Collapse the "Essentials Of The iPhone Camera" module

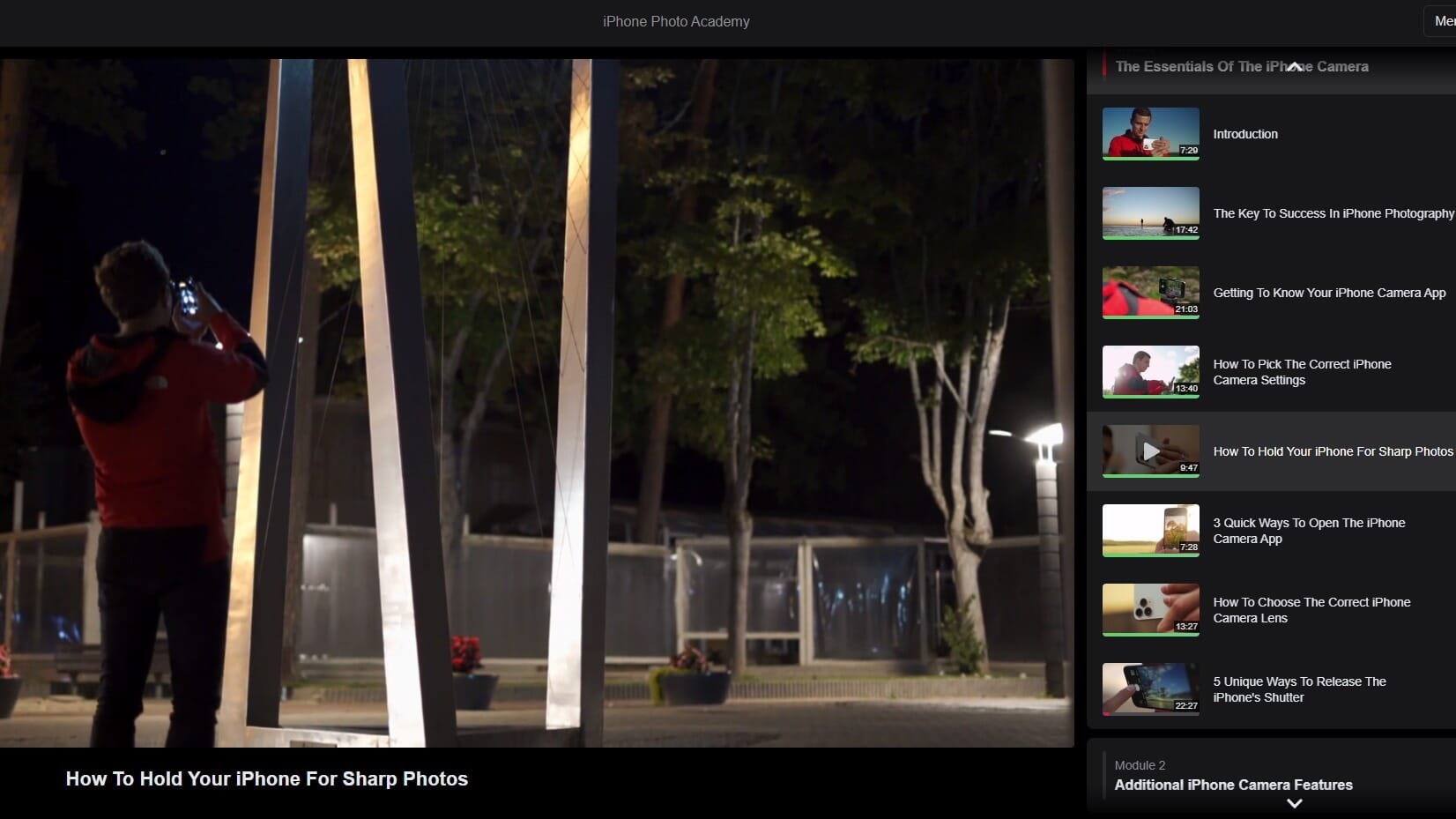coord(1294,66)
